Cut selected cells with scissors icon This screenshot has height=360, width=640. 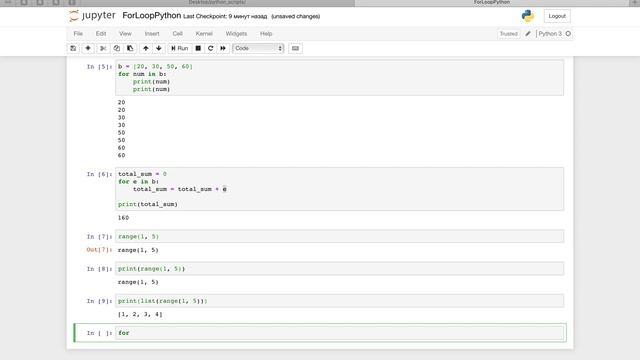pos(103,48)
